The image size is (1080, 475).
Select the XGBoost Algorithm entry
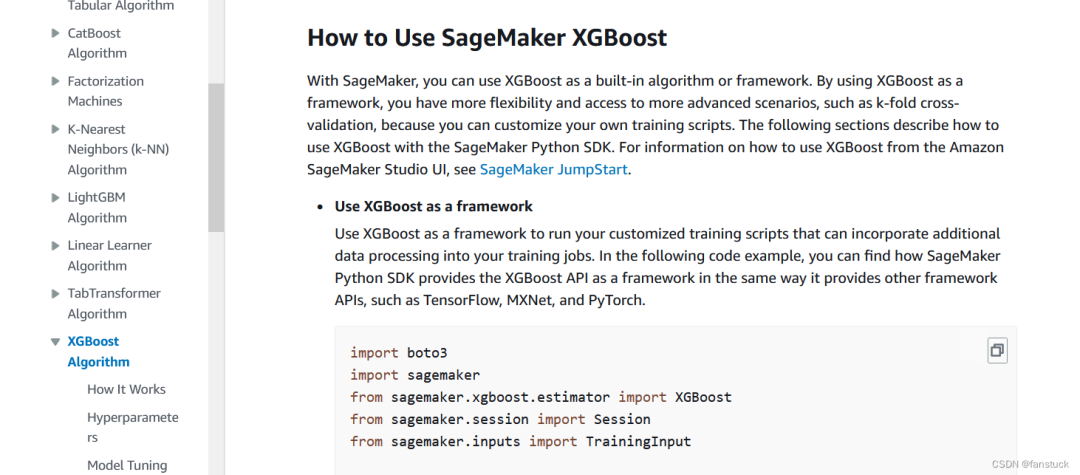98,351
